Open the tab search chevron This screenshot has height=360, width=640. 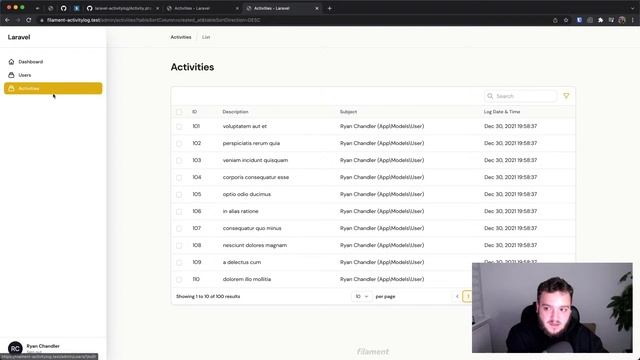(633, 8)
